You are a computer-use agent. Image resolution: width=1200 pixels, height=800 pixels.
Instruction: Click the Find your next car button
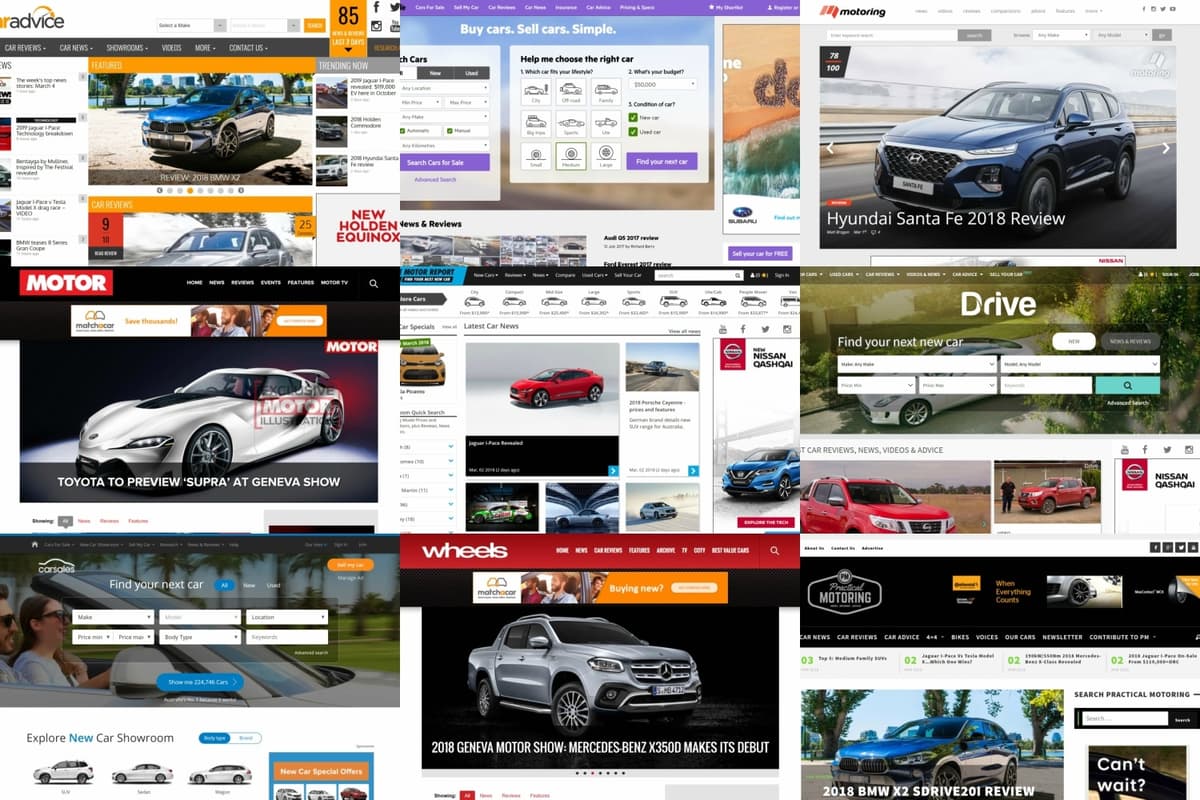point(662,161)
